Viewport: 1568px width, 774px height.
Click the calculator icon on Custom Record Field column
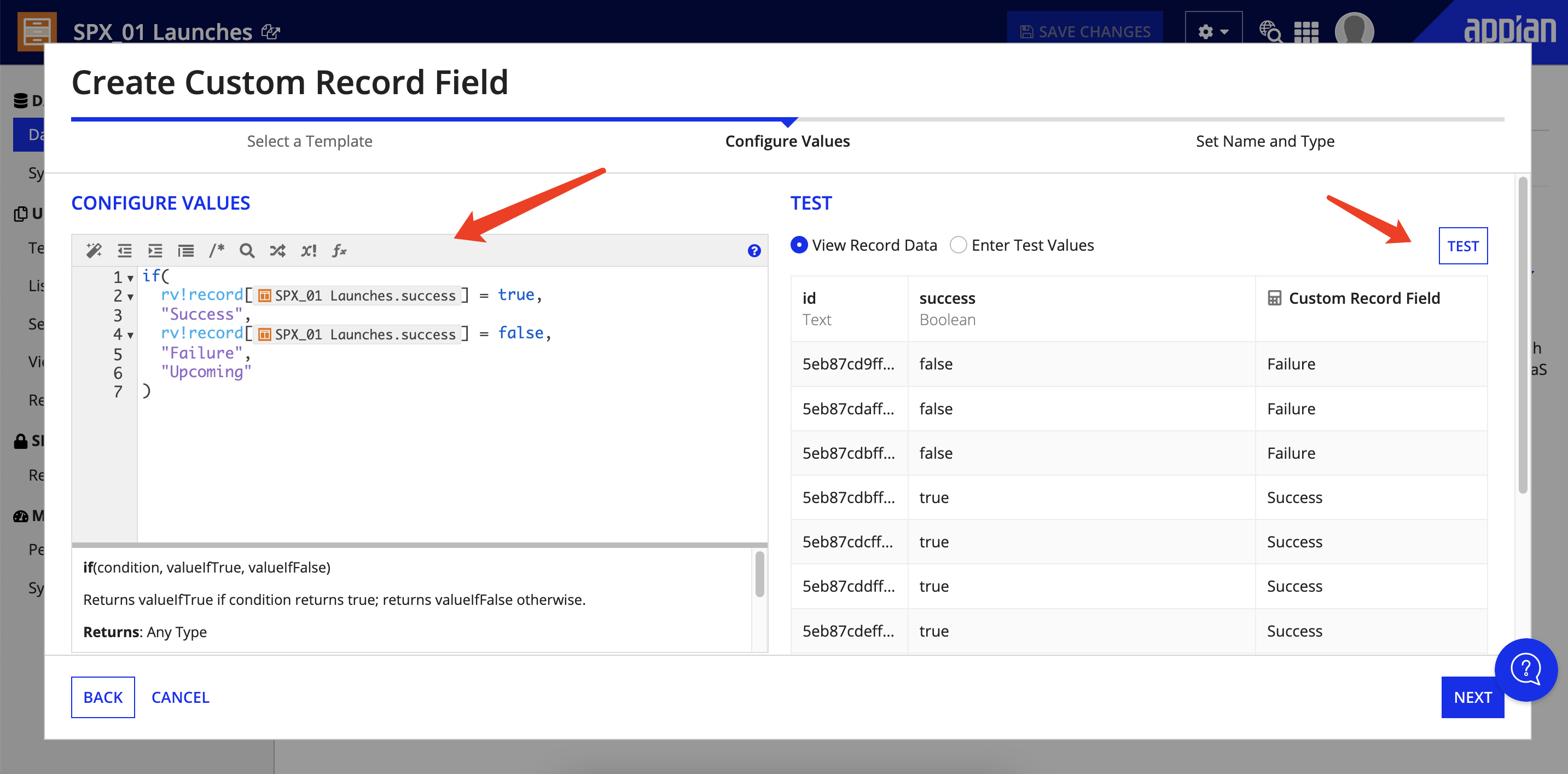[x=1275, y=298]
